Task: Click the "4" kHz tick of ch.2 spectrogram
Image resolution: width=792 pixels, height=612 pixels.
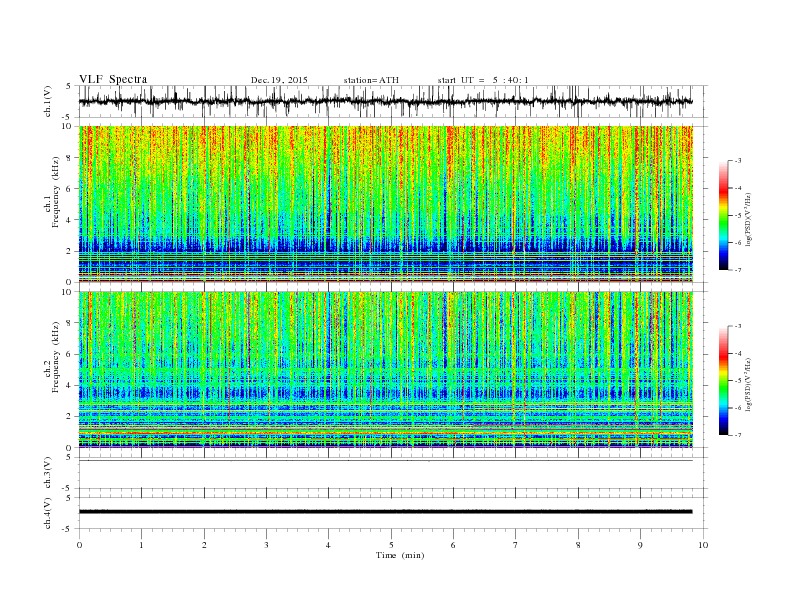Action: coord(70,385)
